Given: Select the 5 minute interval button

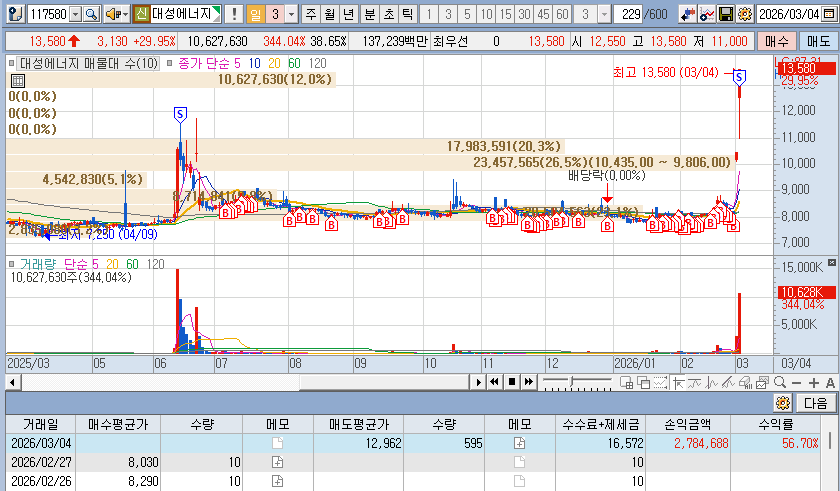Looking at the screenshot, I should pos(467,14).
